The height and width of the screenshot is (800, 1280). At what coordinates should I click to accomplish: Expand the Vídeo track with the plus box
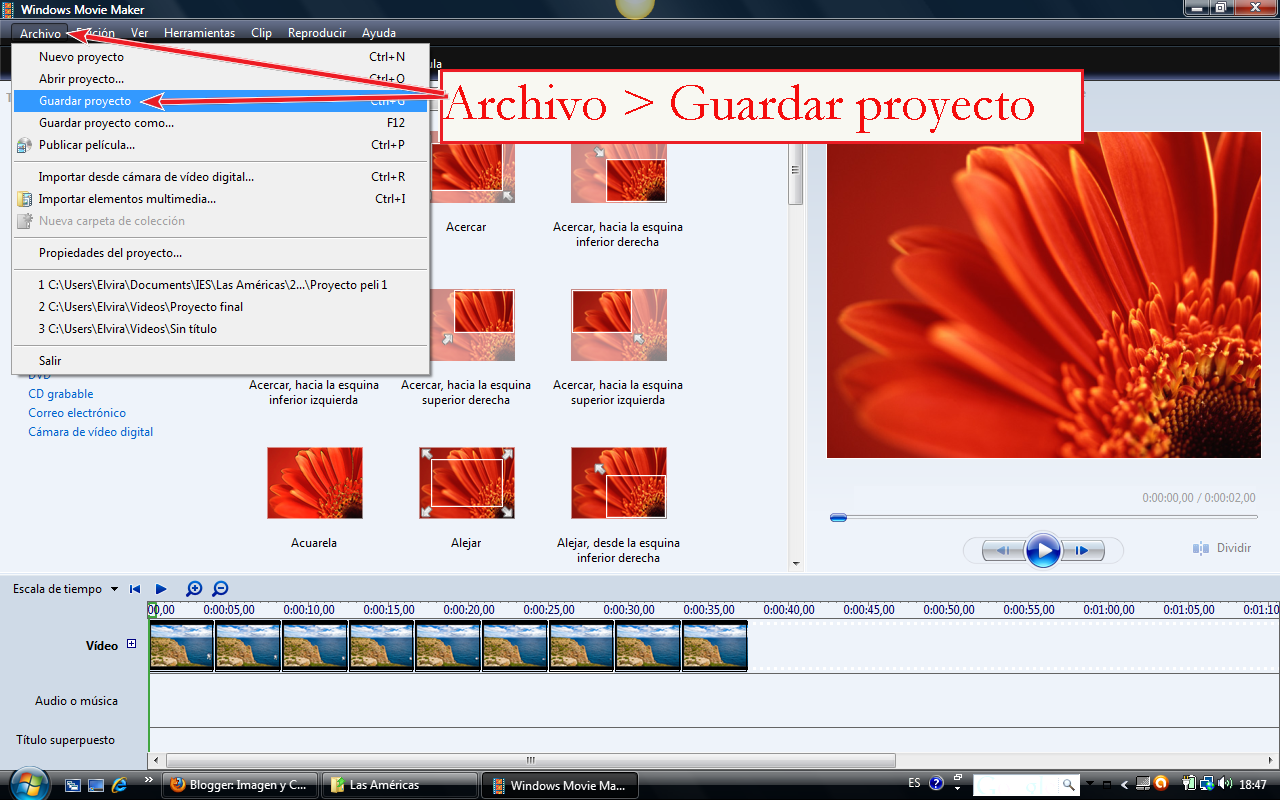pos(131,645)
